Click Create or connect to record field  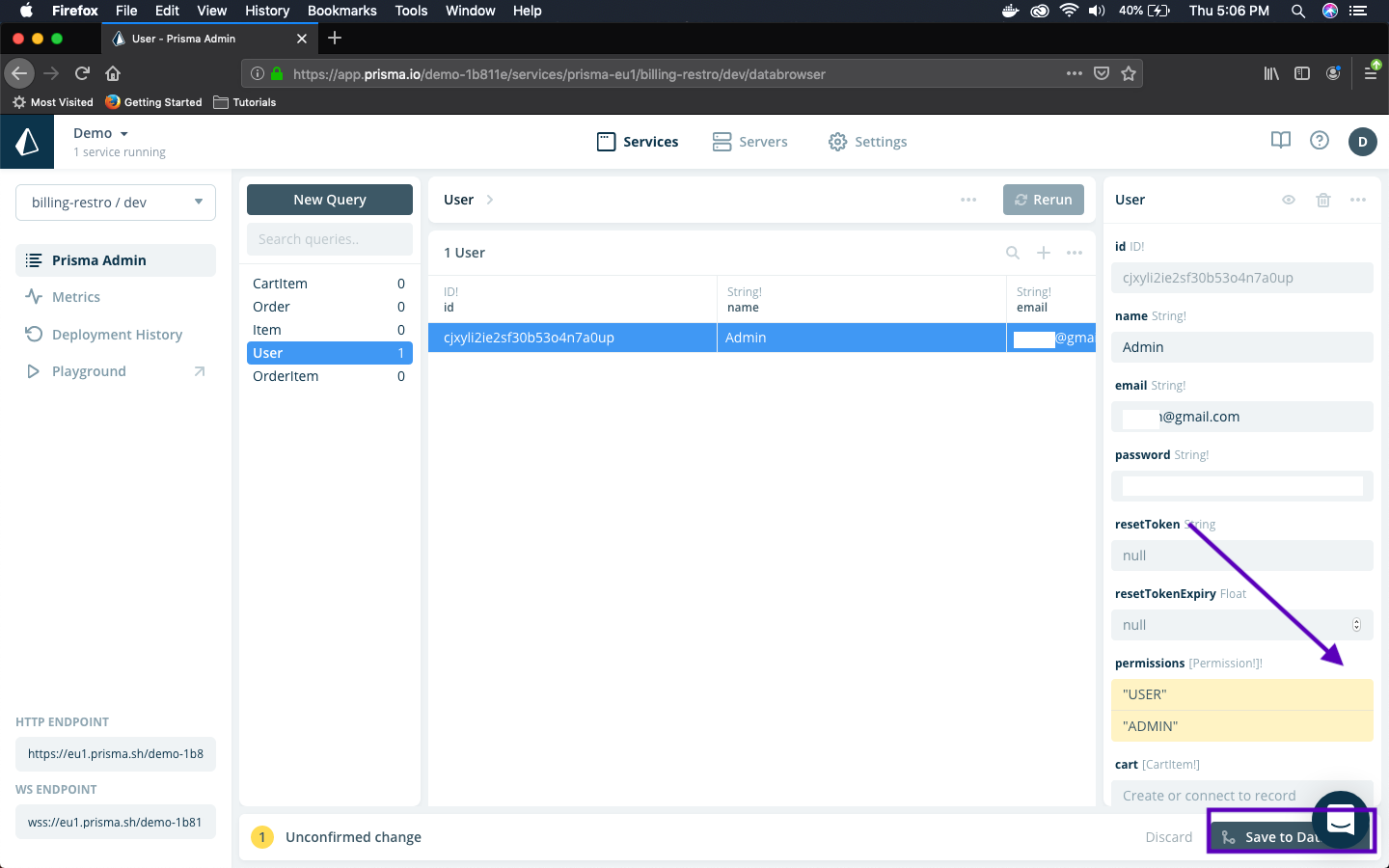point(1242,795)
